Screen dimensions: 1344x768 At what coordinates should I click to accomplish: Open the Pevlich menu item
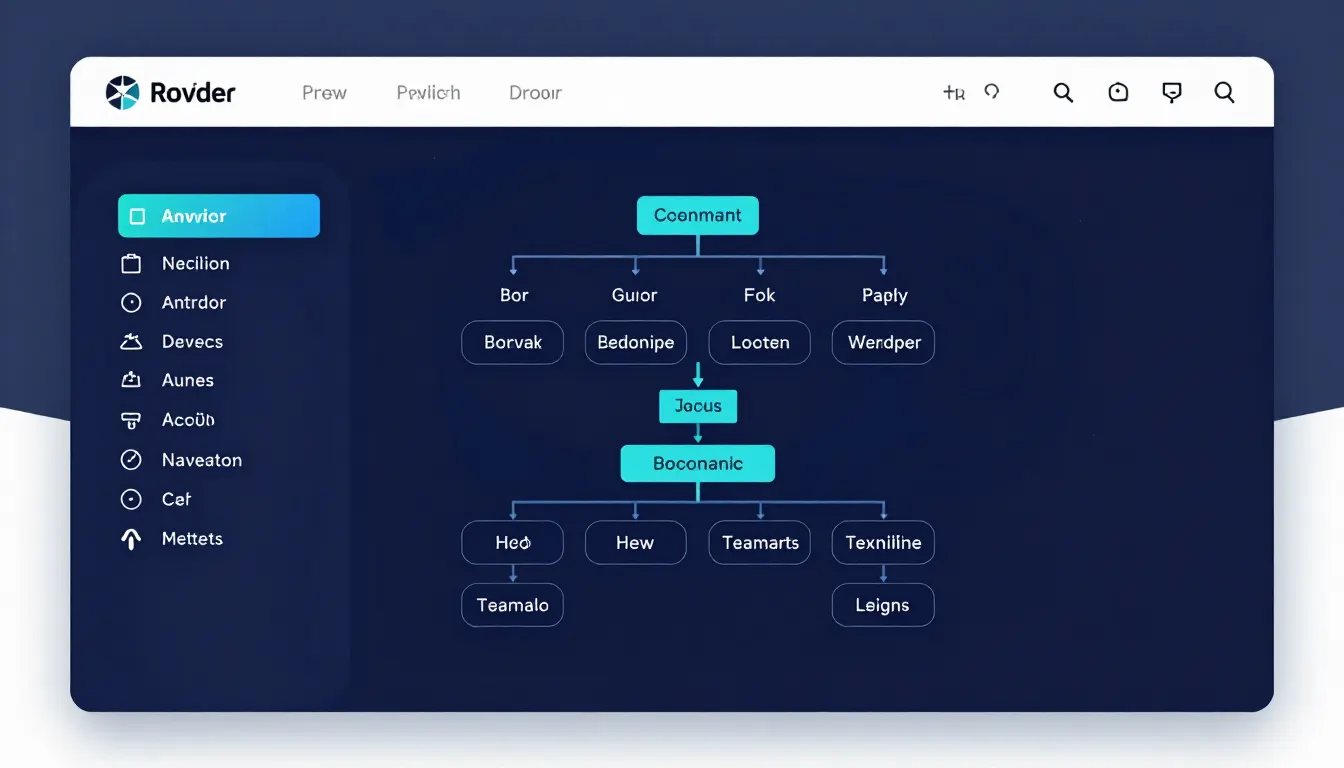click(428, 93)
